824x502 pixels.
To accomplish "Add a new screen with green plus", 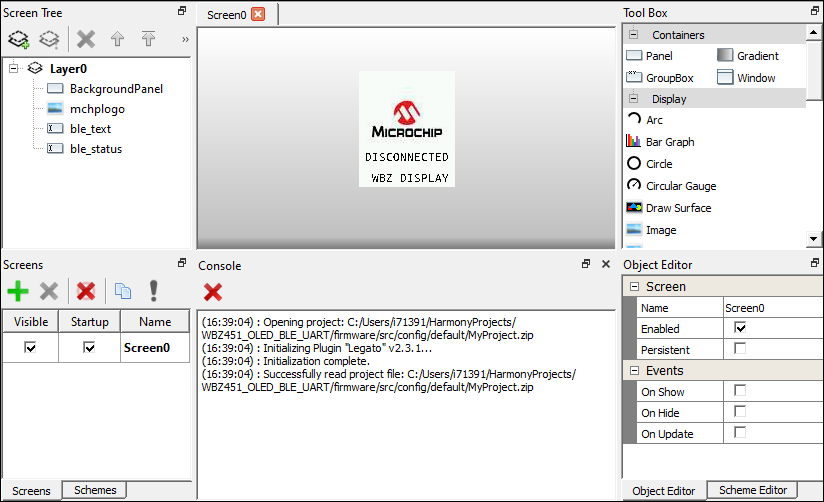I will coord(18,291).
